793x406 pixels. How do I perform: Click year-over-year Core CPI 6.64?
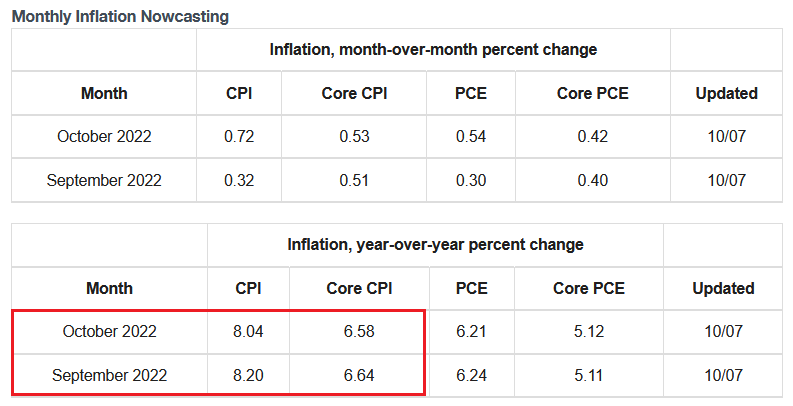coord(359,375)
